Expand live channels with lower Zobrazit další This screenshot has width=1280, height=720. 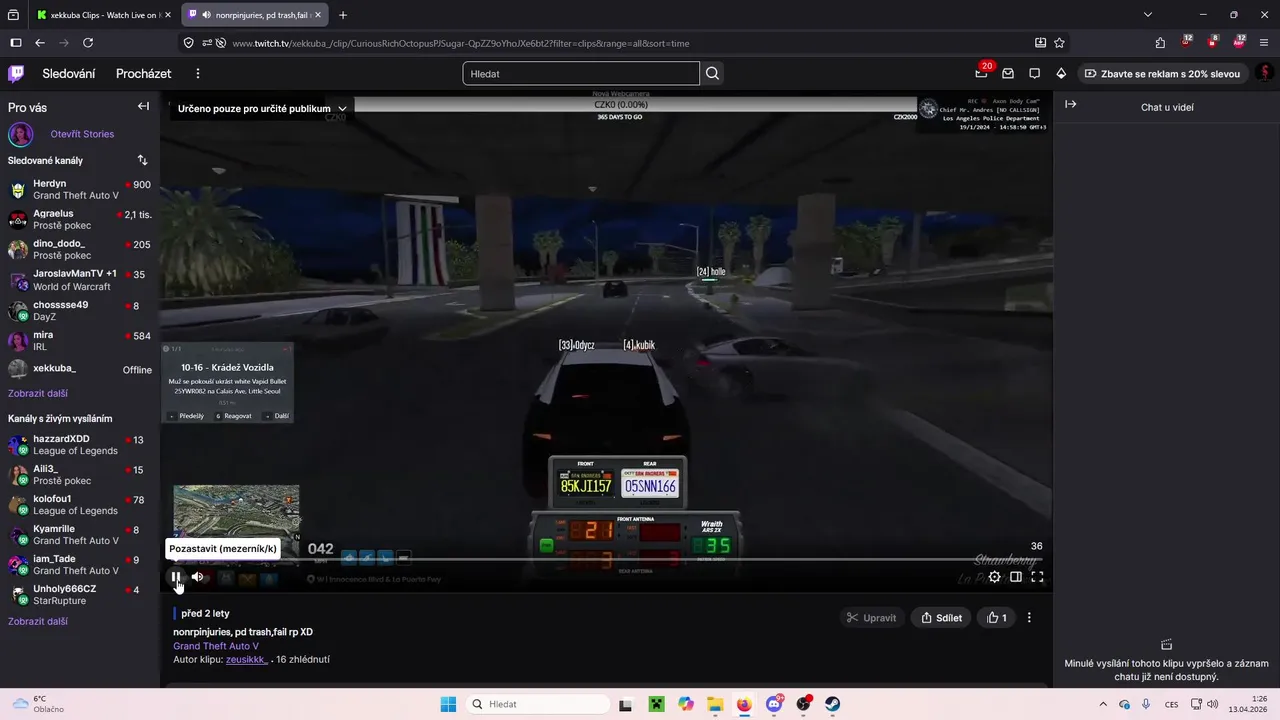pyautogui.click(x=38, y=621)
